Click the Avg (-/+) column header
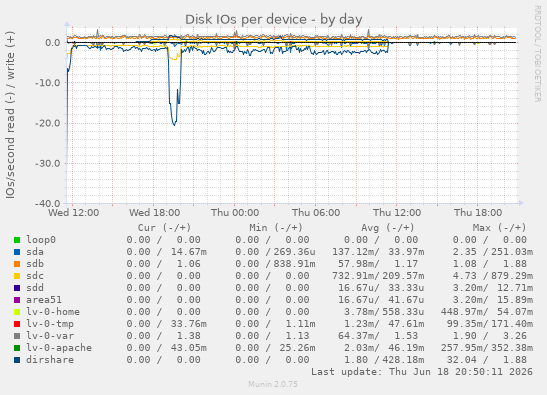 388,228
